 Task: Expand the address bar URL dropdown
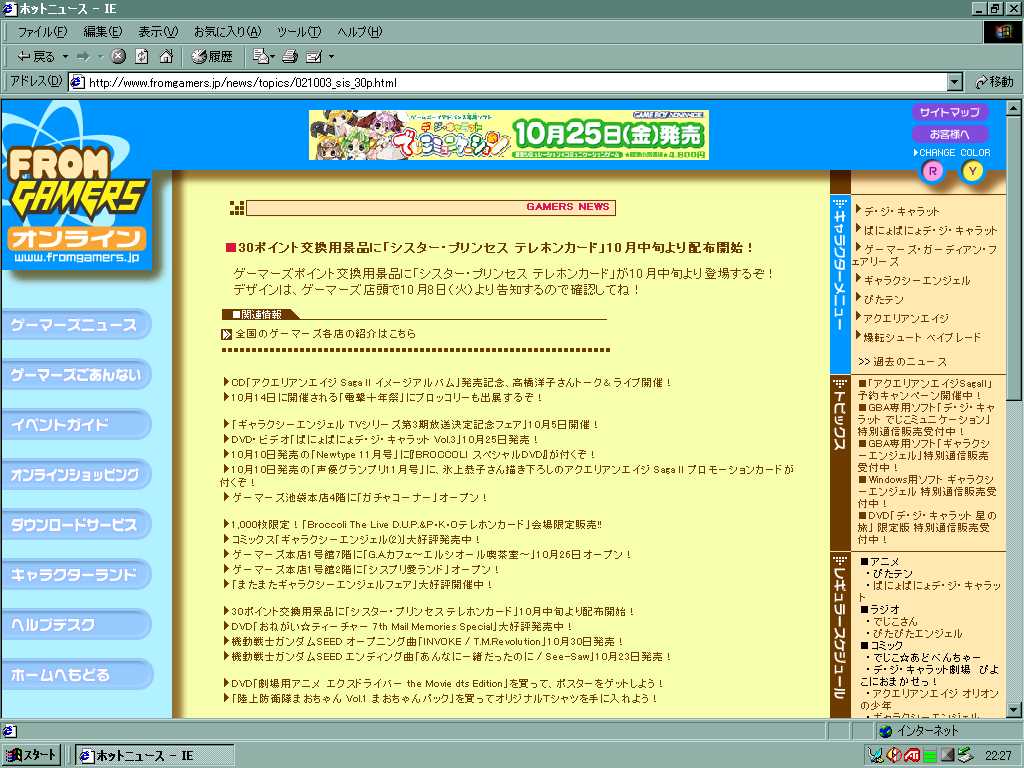(955, 82)
